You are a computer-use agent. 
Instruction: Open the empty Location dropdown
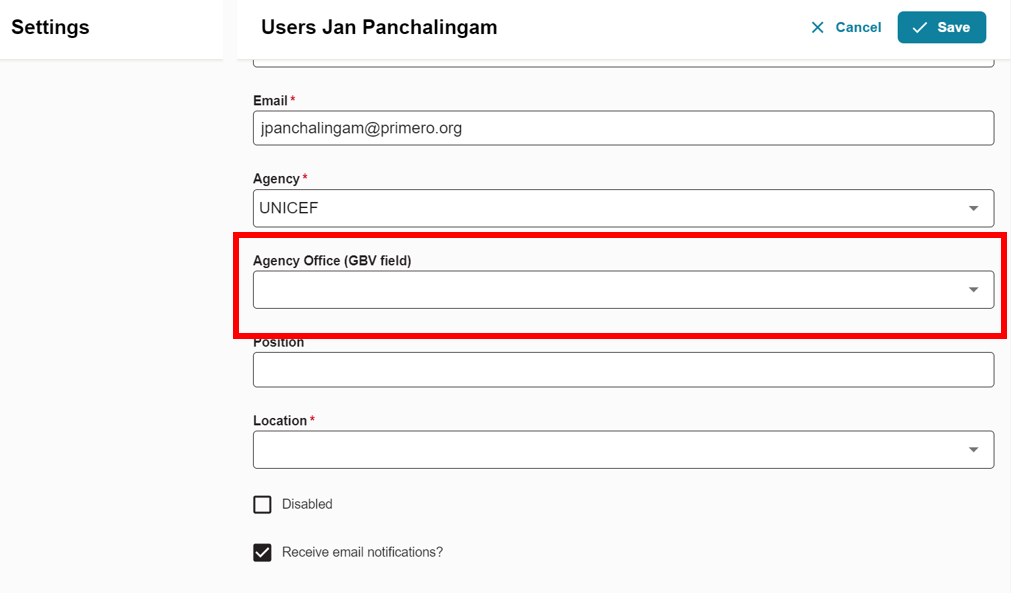click(623, 449)
